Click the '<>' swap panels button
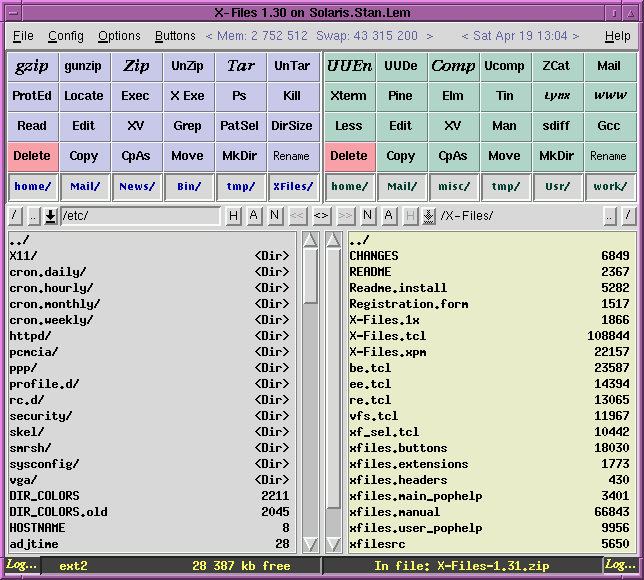 point(321,215)
